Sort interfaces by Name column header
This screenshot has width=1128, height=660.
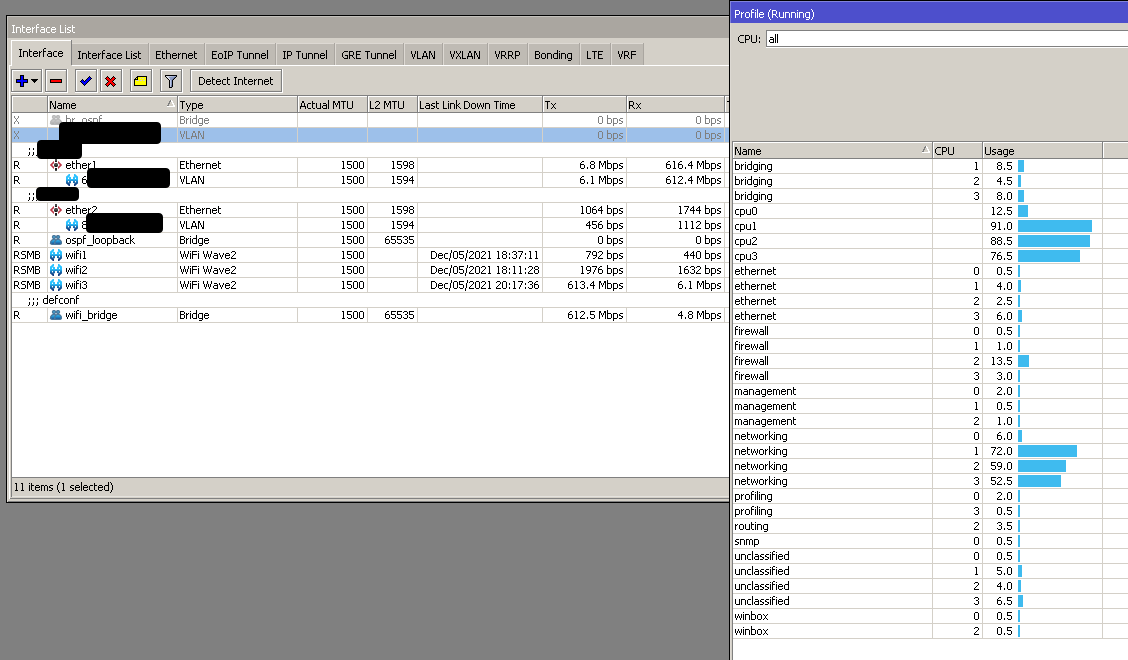[112, 105]
